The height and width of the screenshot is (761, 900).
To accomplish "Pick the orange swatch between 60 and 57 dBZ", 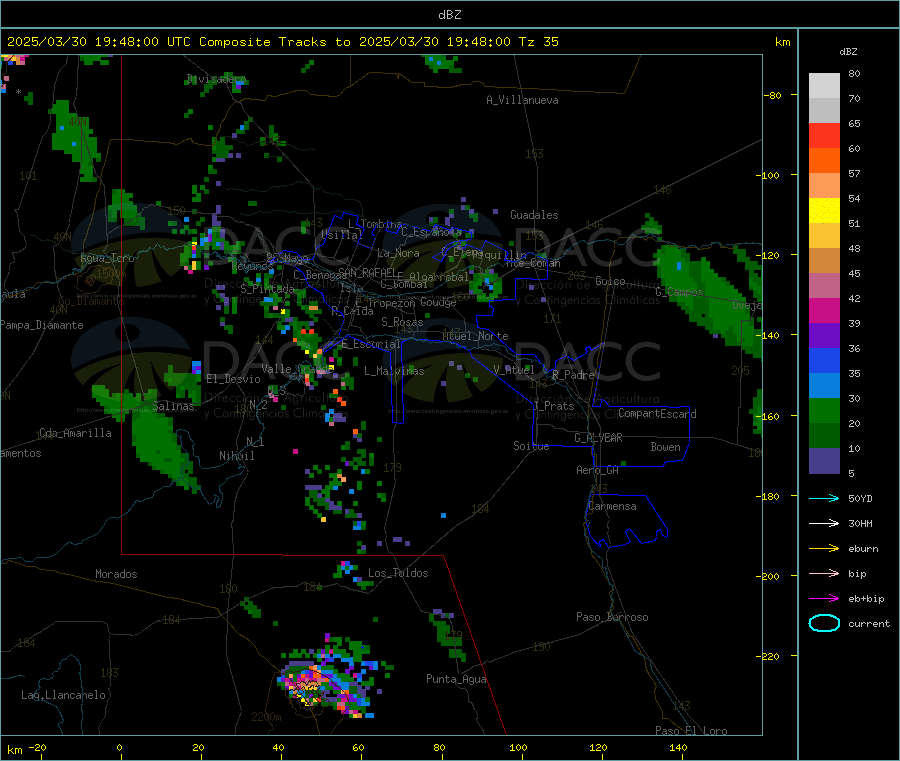I will pos(824,161).
